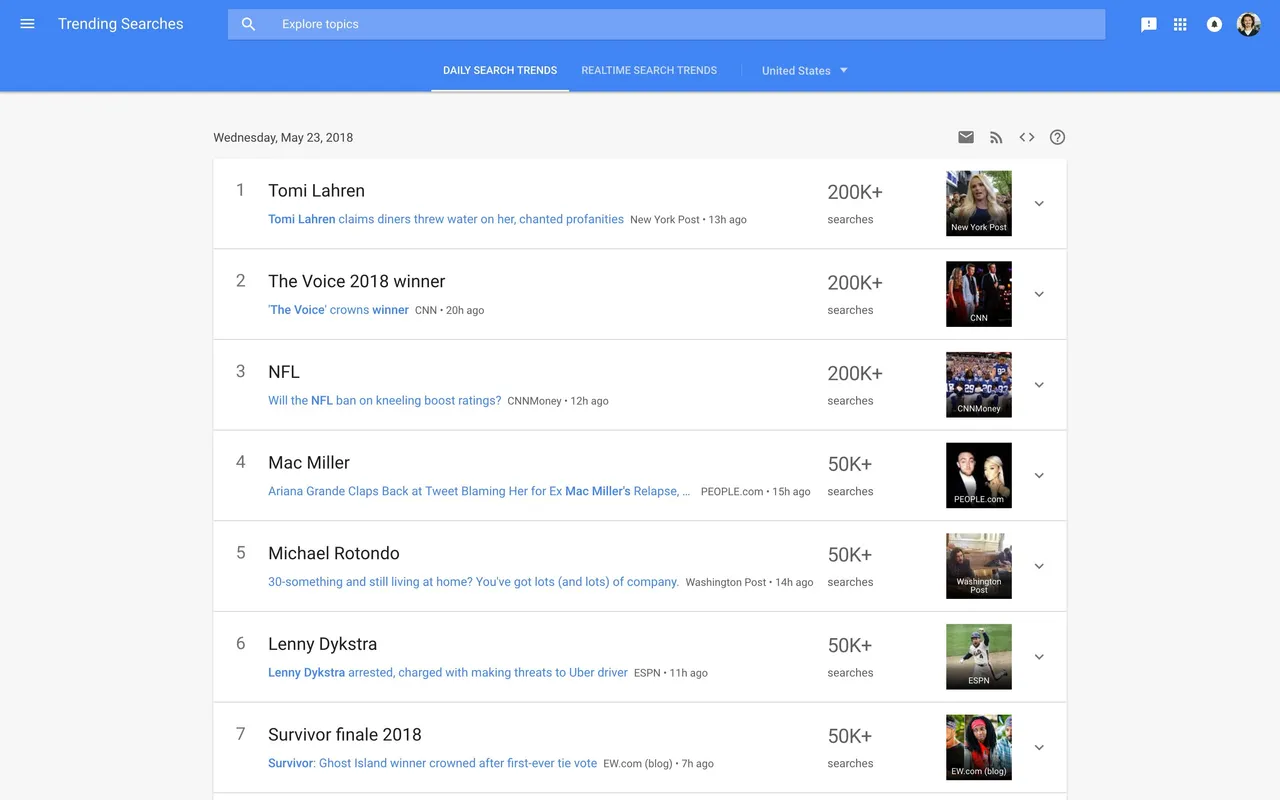Open the RSS feed icon
This screenshot has height=800, width=1280.
(996, 137)
